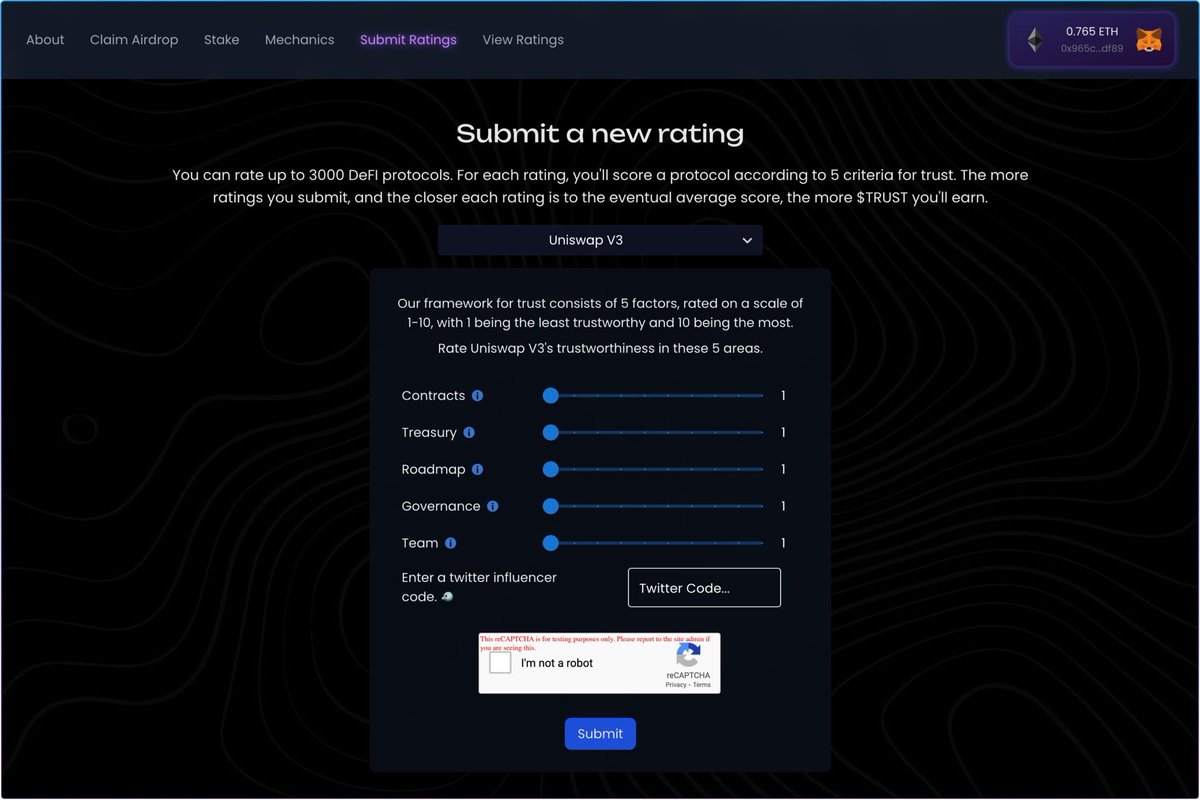Adjust the Contracts rating slider
The image size is (1200, 800).
coord(550,395)
